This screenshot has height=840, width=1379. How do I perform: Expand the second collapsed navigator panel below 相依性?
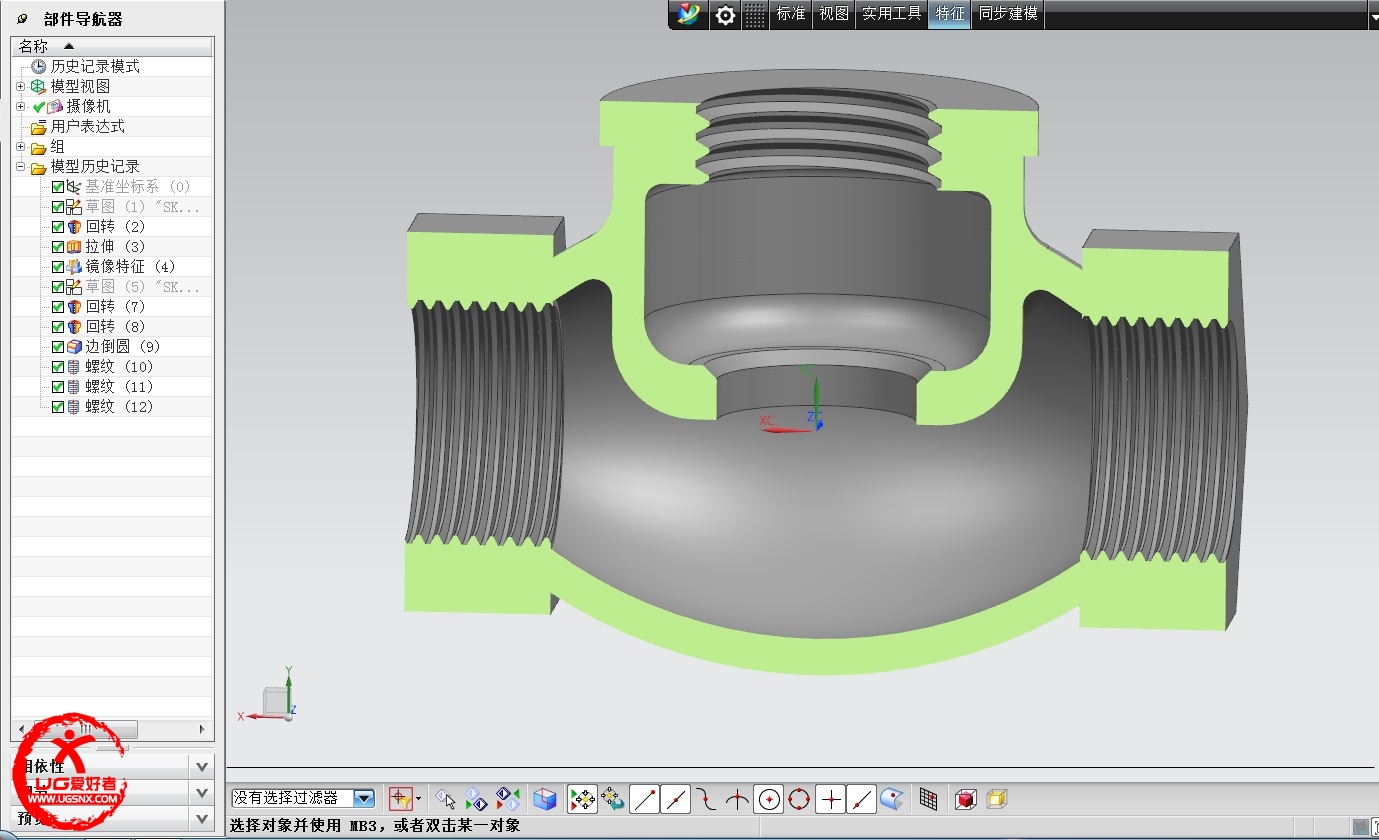[x=202, y=793]
